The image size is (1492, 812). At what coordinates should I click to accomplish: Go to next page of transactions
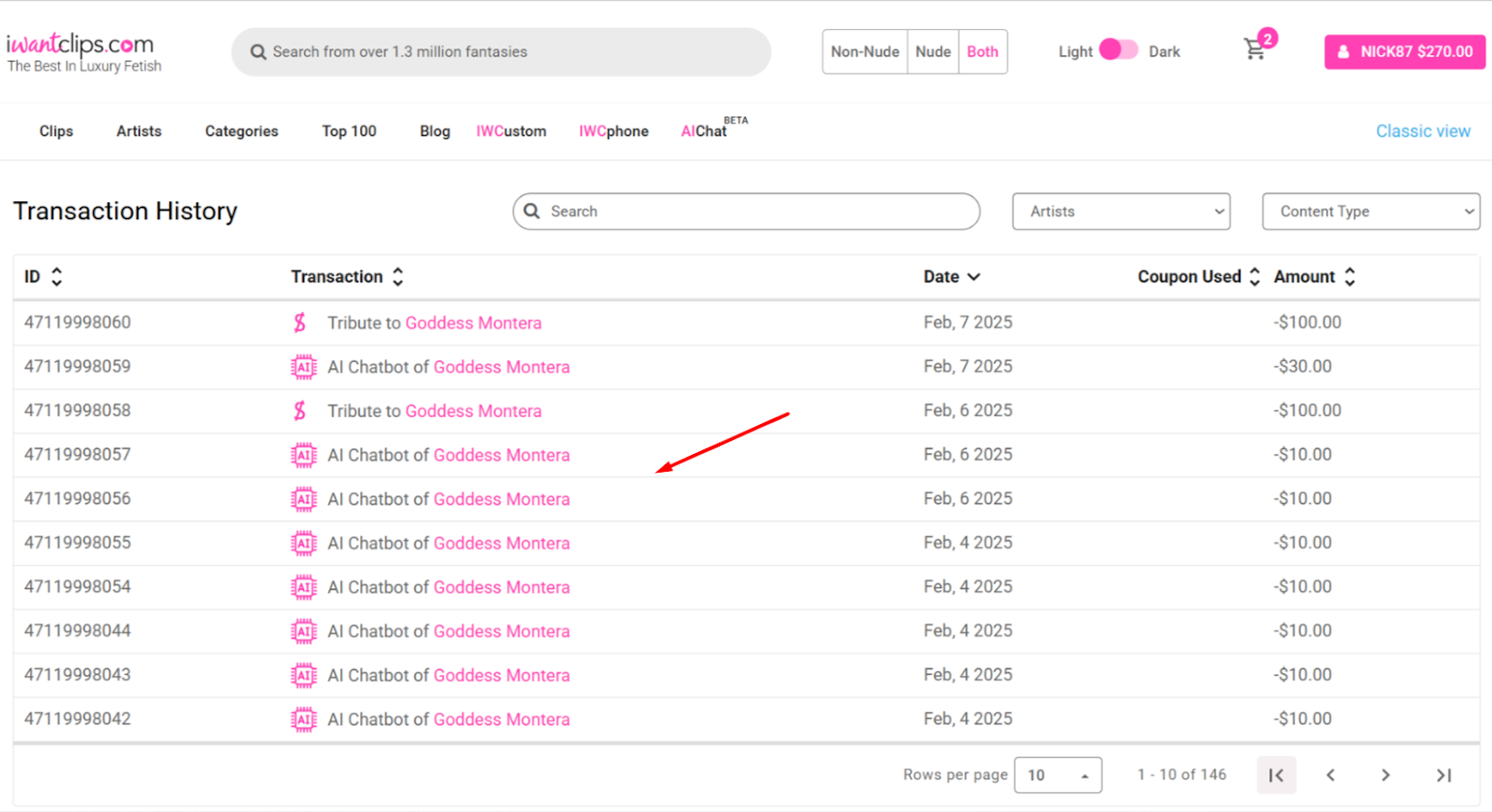pos(1386,775)
